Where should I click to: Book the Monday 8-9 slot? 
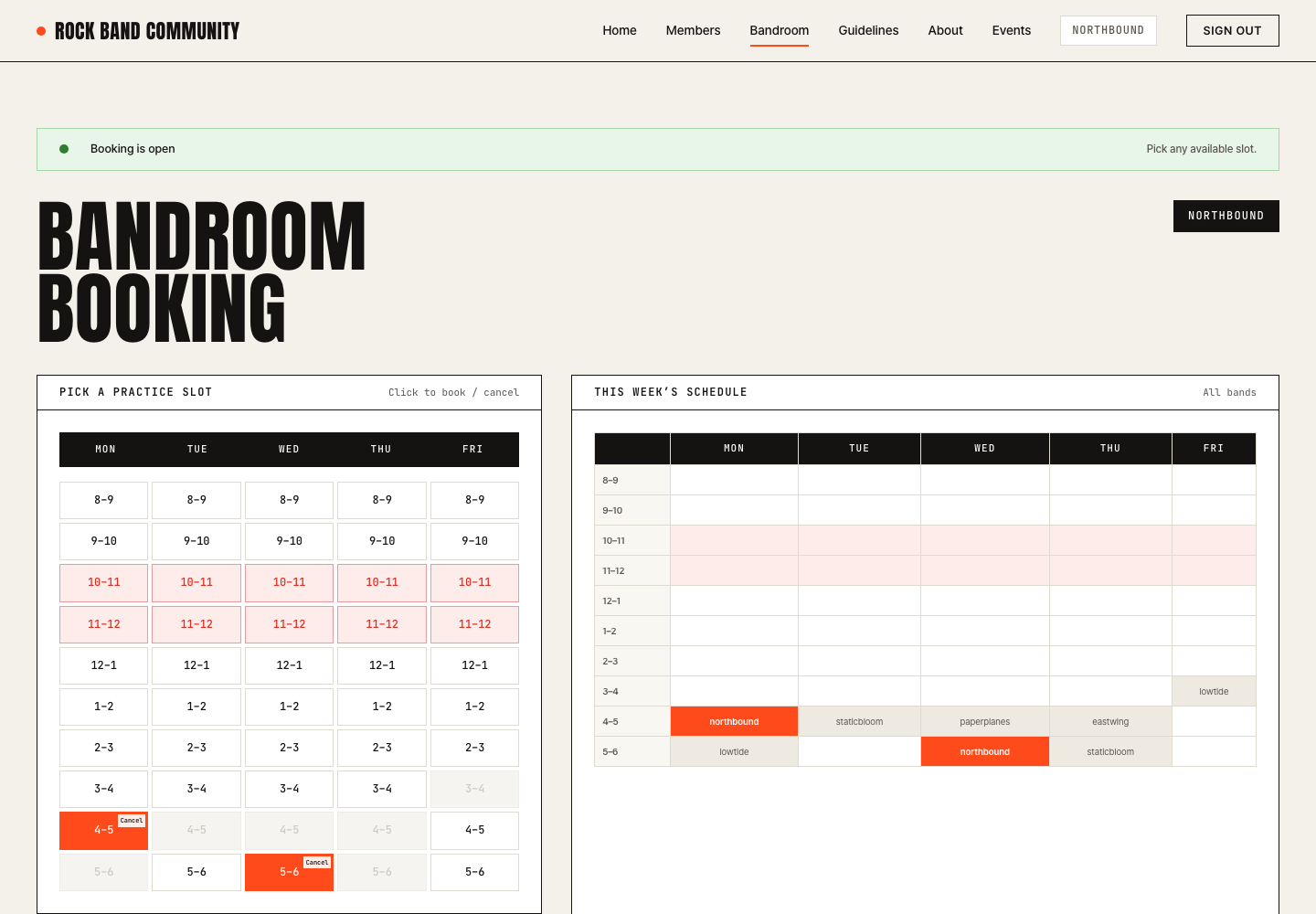pyautogui.click(x=104, y=500)
